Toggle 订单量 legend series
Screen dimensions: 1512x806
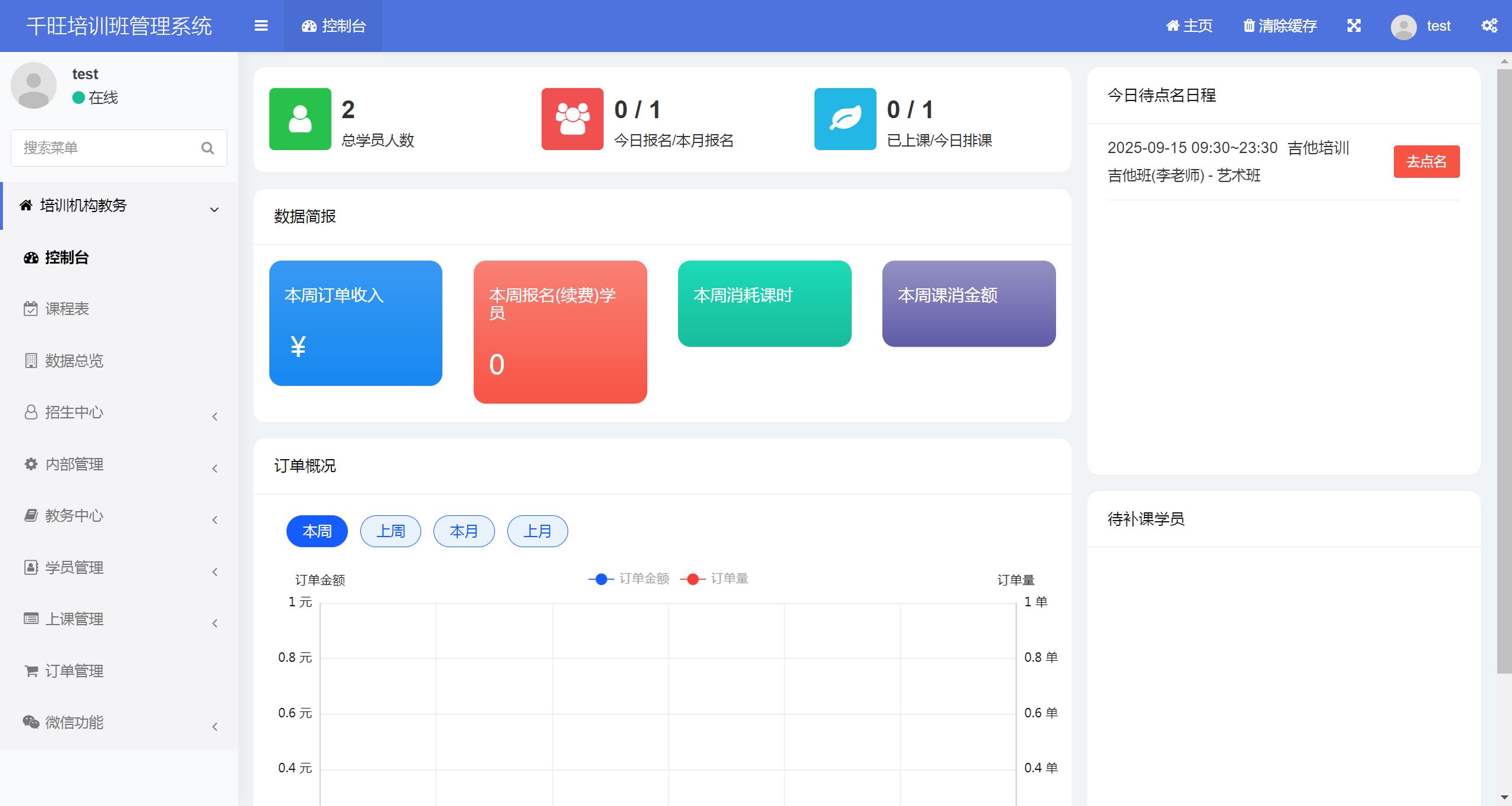point(715,579)
